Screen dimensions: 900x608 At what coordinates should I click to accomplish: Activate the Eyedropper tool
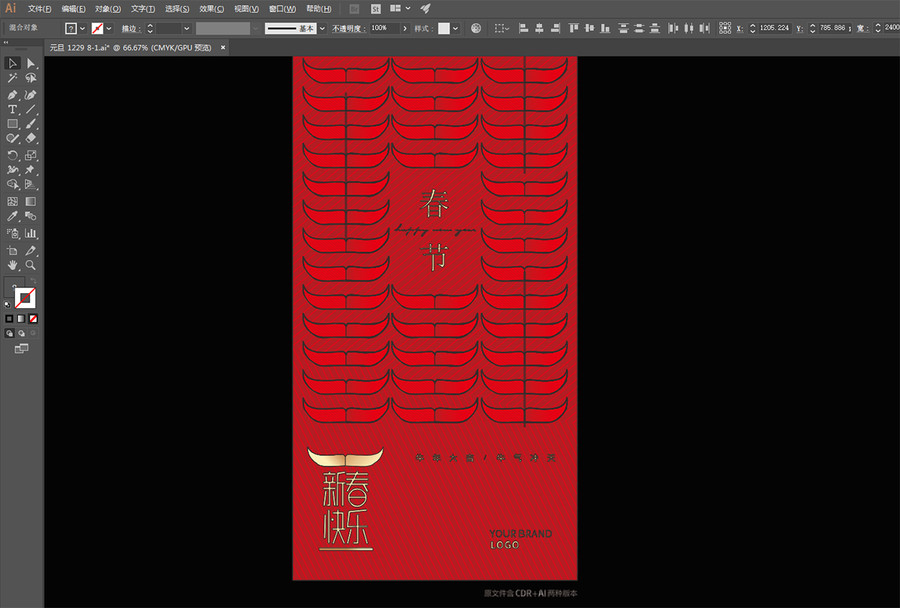pyautogui.click(x=12, y=216)
